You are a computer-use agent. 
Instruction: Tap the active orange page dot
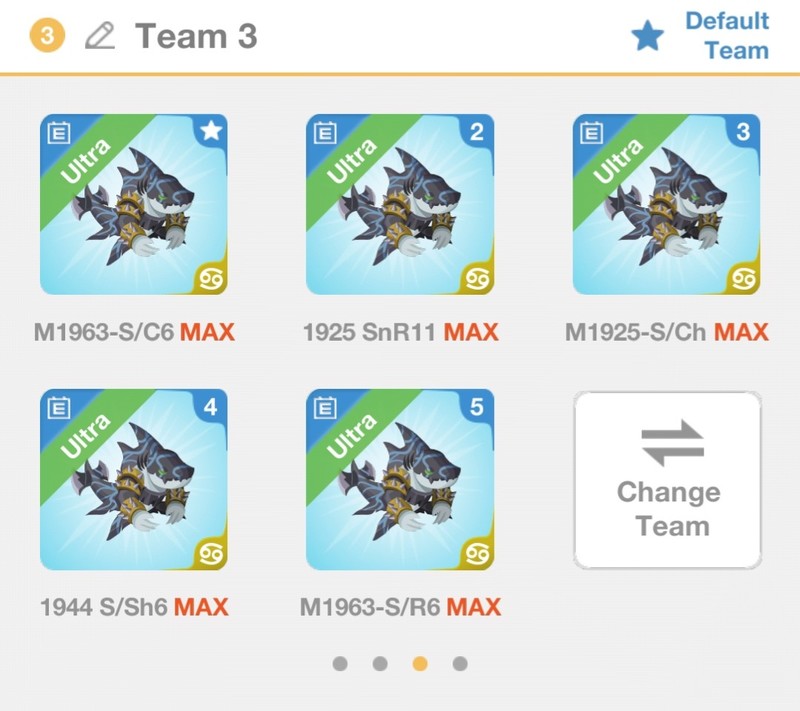coord(420,664)
